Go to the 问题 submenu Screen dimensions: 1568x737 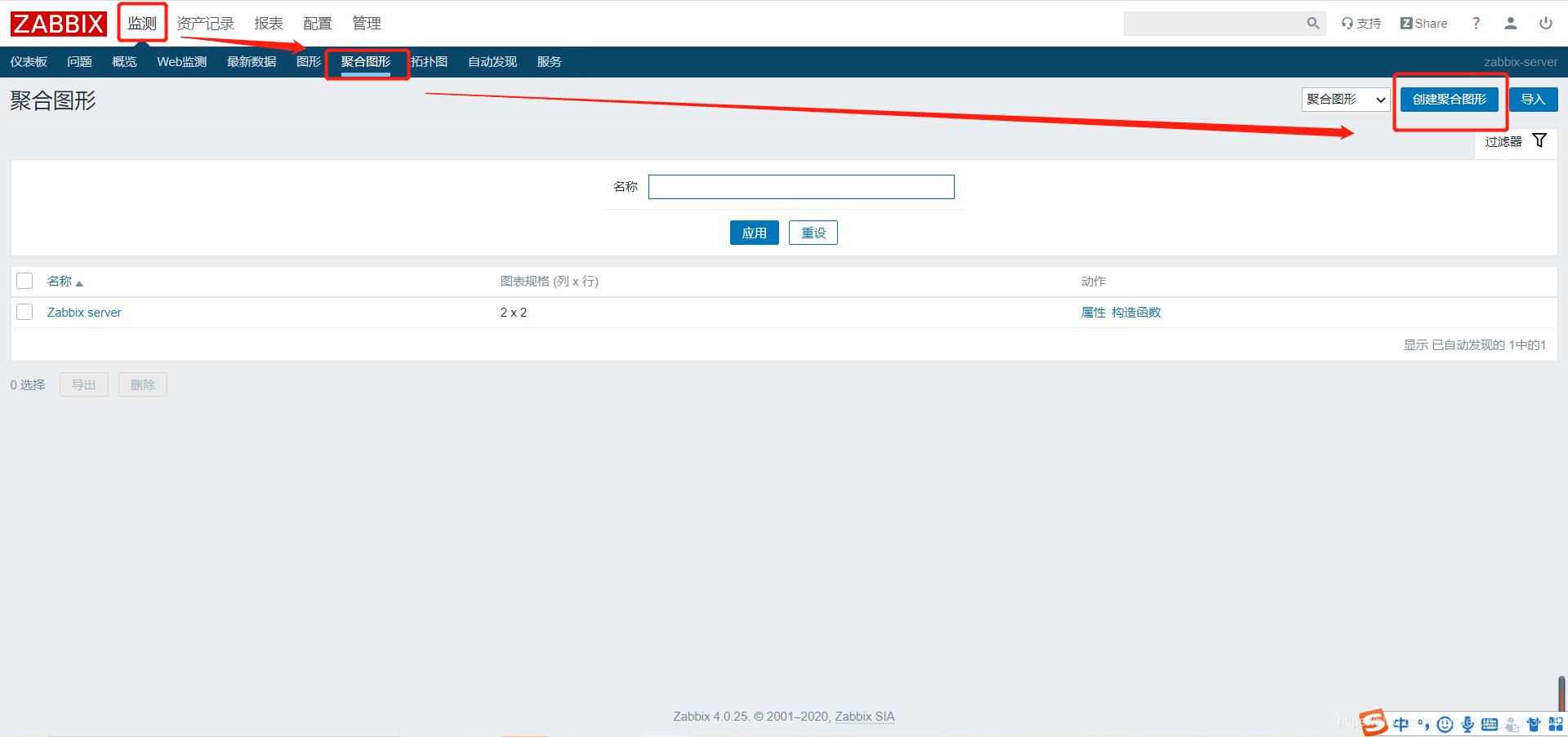(x=79, y=62)
